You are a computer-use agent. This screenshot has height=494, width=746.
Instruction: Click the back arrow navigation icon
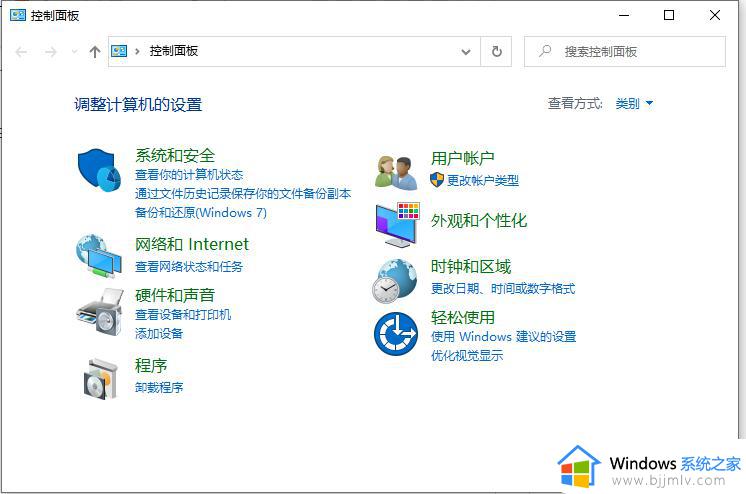pos(21,51)
